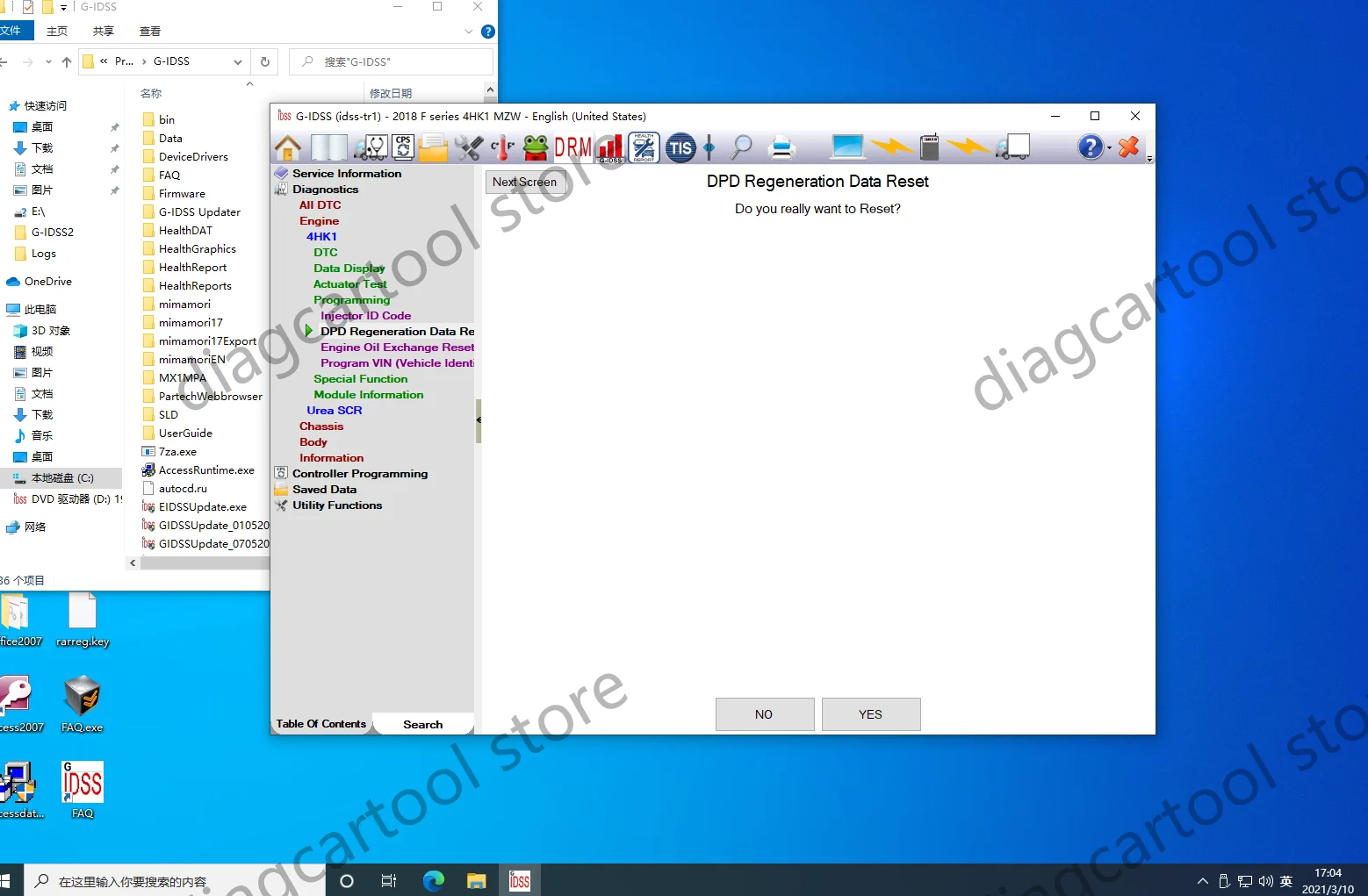Open the book manual icon in toolbar
This screenshot has width=1368, height=896.
[329, 147]
